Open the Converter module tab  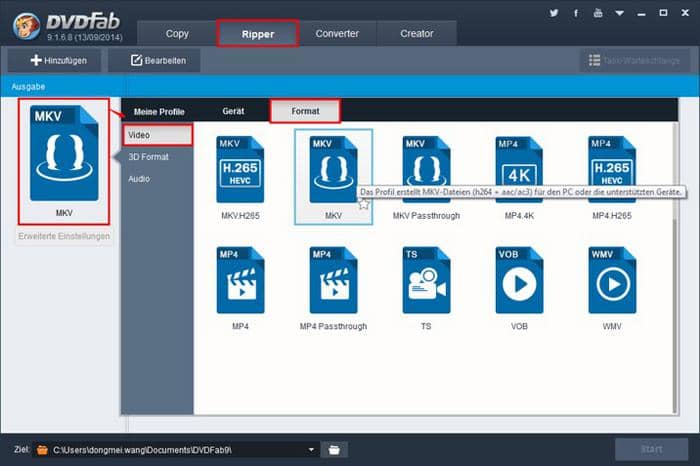pyautogui.click(x=337, y=33)
